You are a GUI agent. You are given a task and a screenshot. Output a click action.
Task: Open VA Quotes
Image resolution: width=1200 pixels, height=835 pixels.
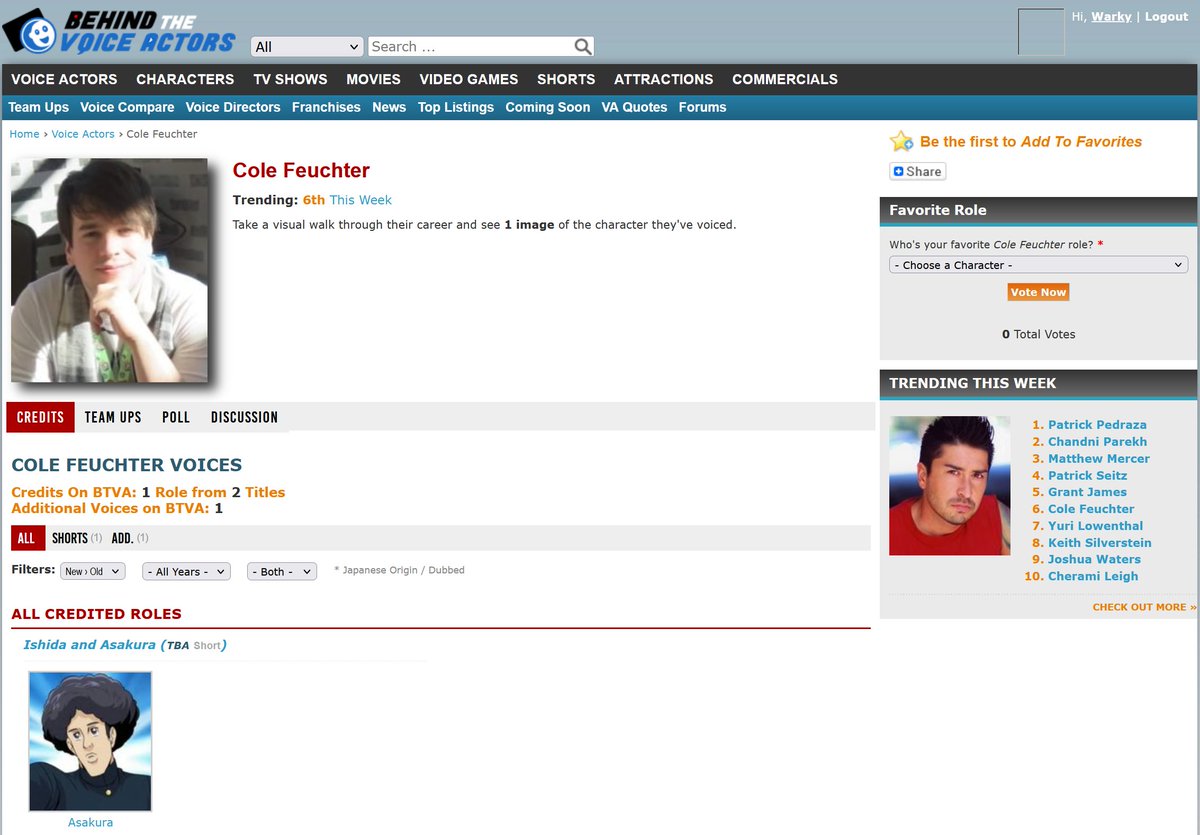634,107
